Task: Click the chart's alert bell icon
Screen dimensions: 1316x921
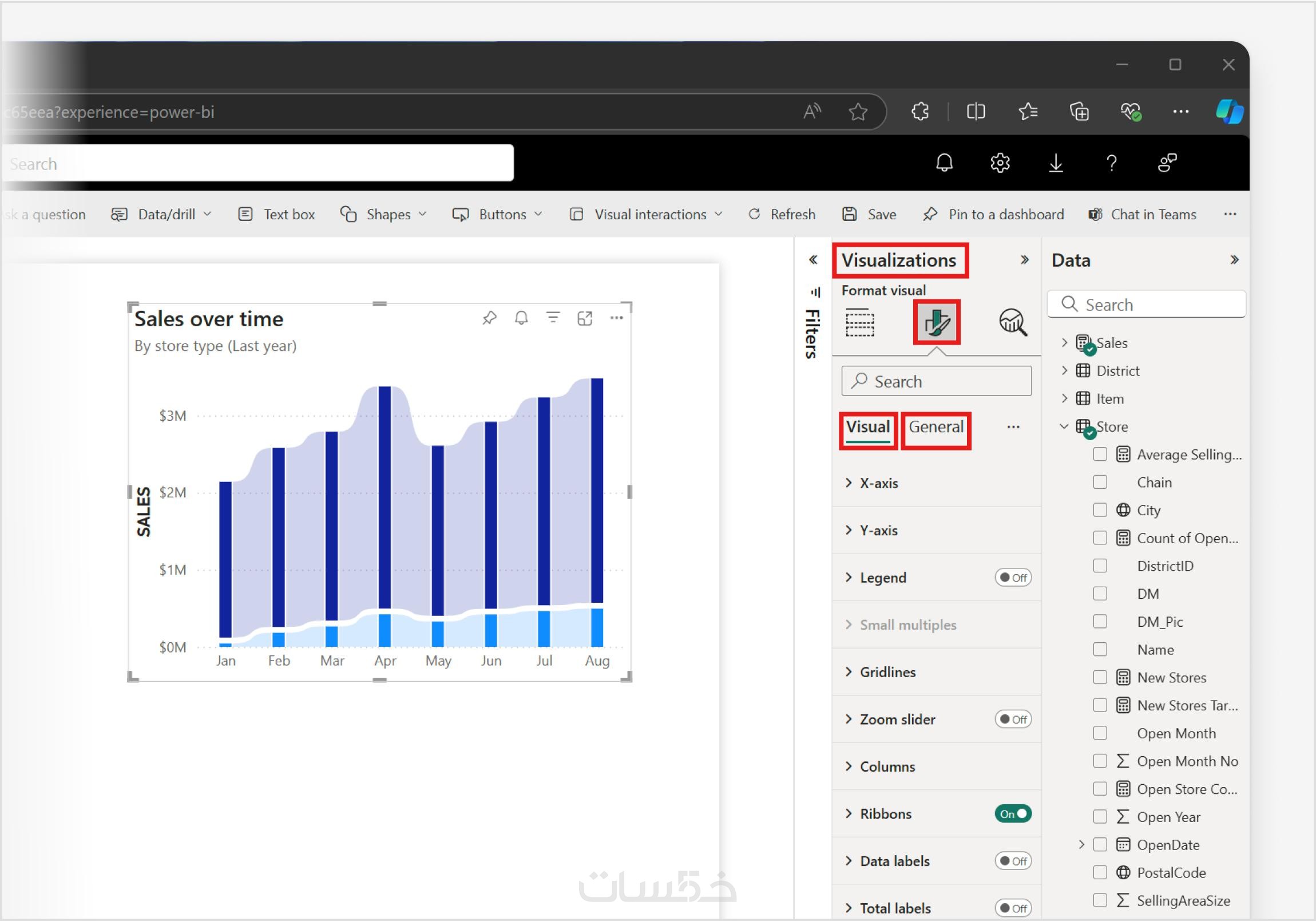Action: 521,318
